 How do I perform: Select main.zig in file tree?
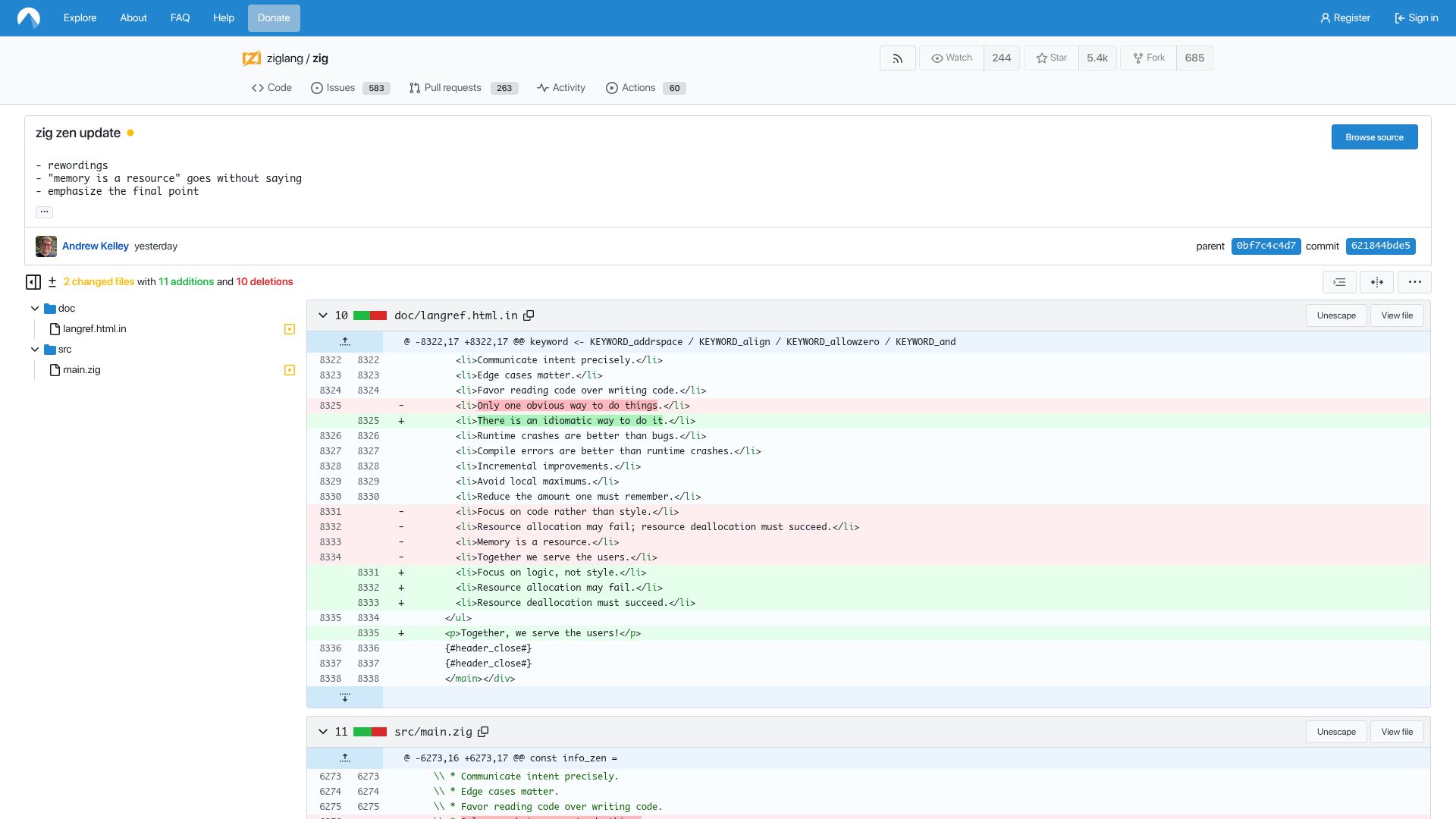[81, 370]
